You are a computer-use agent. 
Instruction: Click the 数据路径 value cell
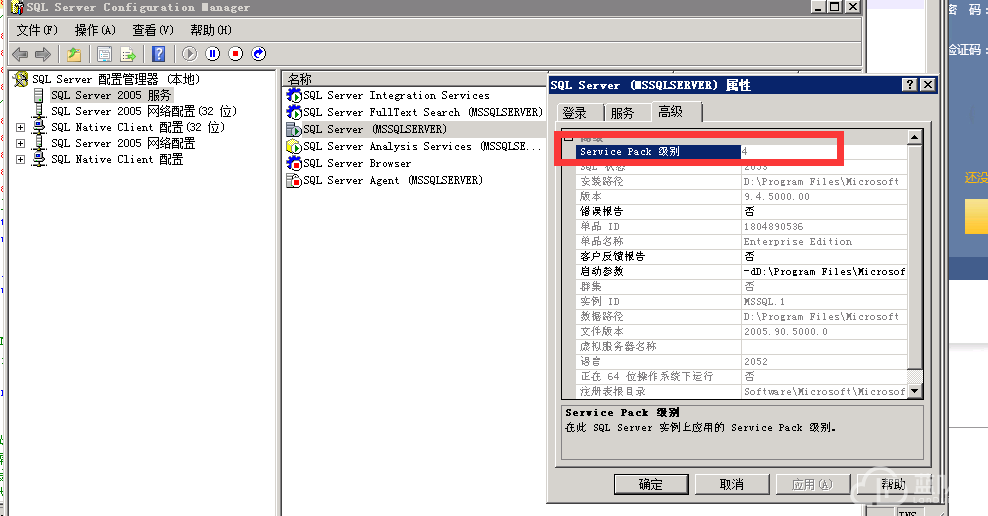pyautogui.click(x=824, y=317)
